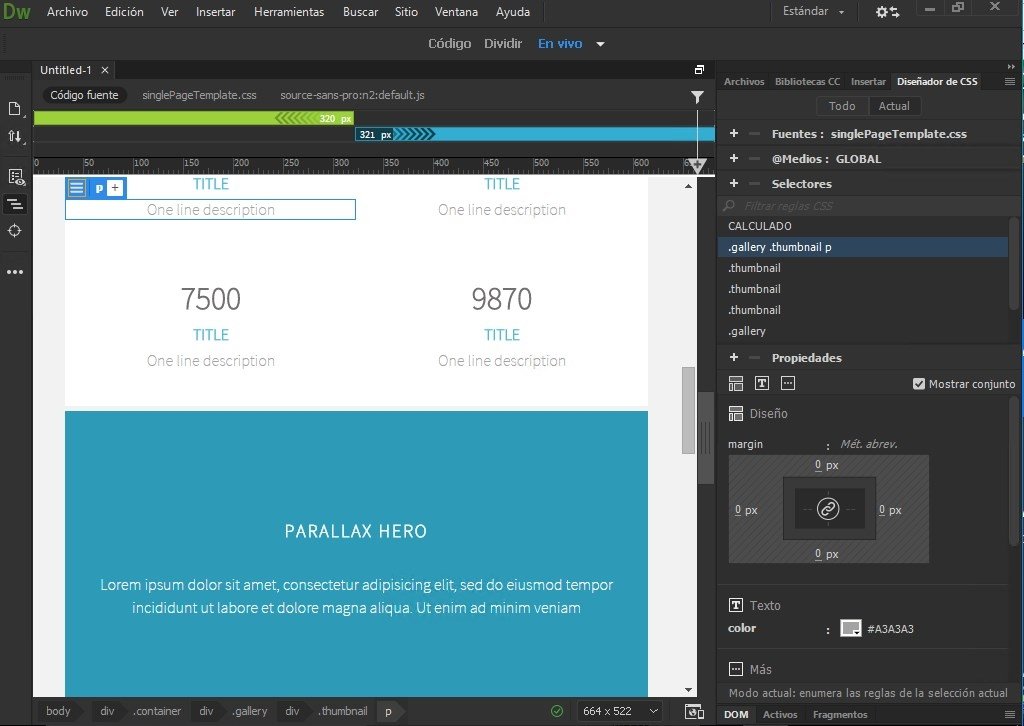Open sync settings gear icon
This screenshot has width=1024, height=726.
pos(888,12)
